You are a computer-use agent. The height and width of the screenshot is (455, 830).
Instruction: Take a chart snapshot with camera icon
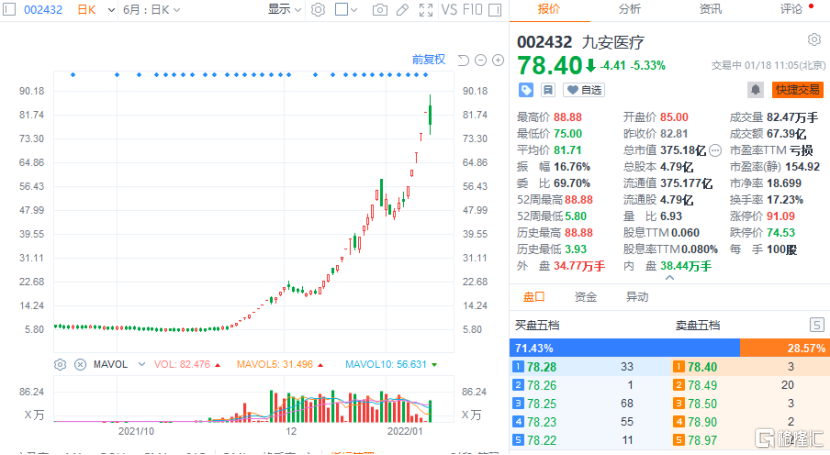pyautogui.click(x=380, y=10)
